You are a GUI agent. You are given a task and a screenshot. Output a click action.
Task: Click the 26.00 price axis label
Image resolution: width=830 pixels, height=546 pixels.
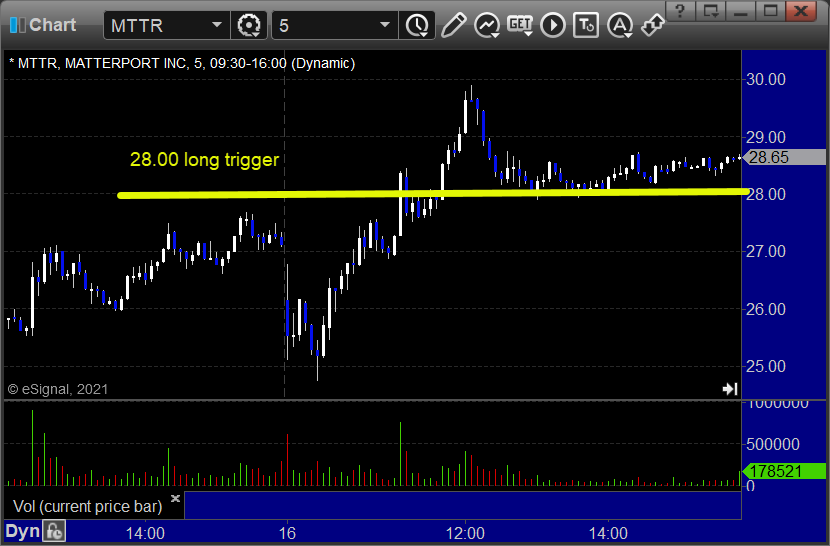coord(765,309)
